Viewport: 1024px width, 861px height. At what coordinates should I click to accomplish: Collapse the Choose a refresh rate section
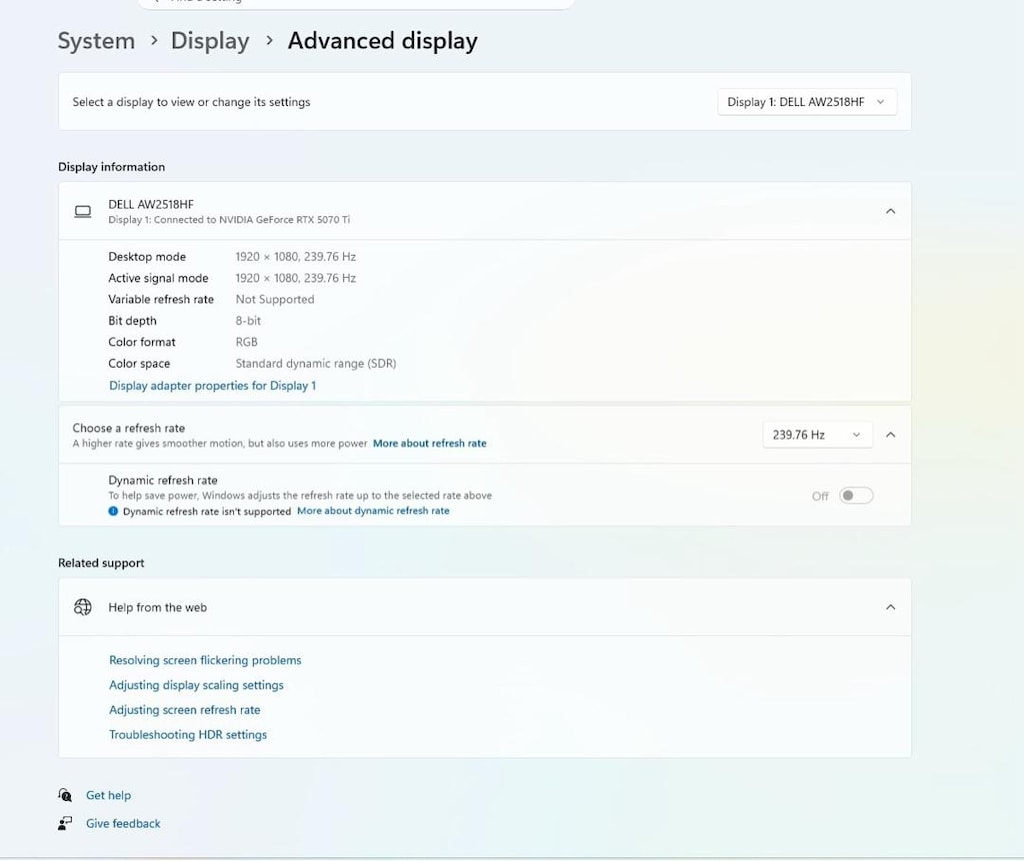(890, 435)
